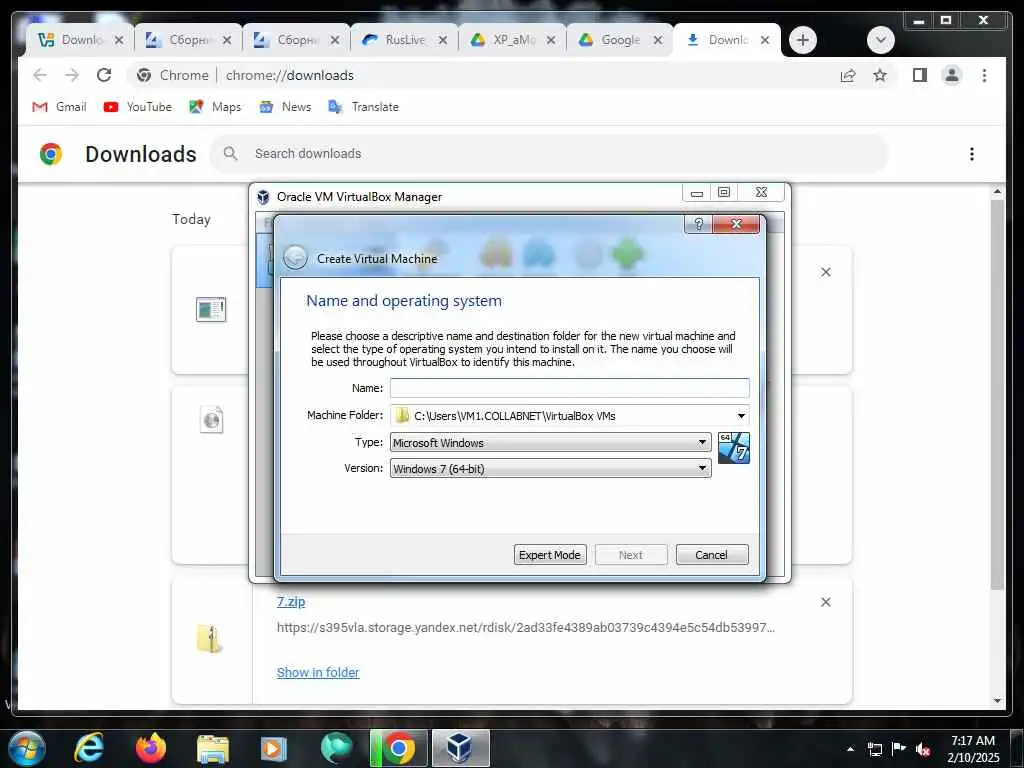Image resolution: width=1024 pixels, height=768 pixels.
Task: Open Downloads page more actions menu
Action: [x=971, y=154]
